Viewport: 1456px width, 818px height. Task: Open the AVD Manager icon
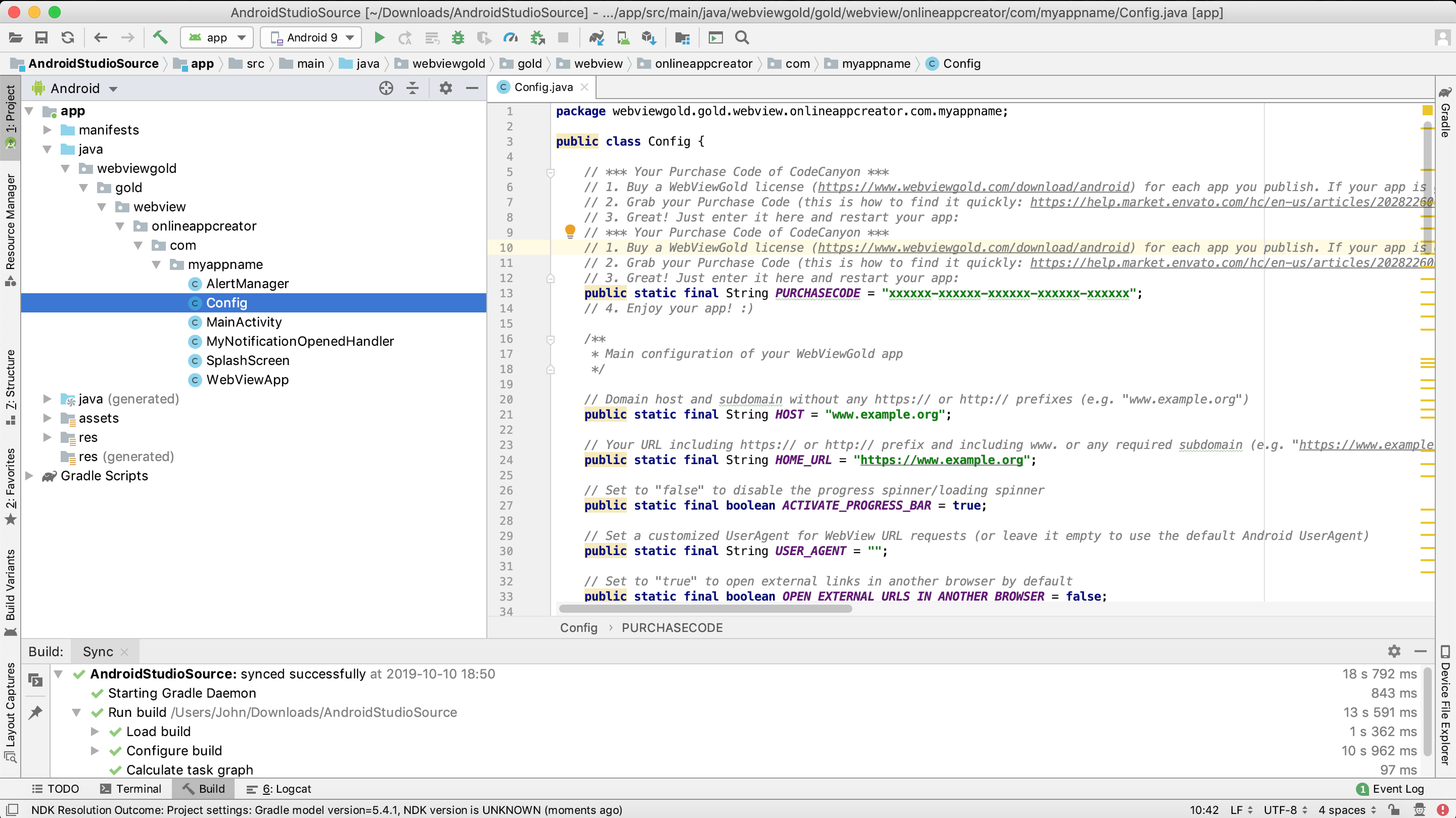tap(623, 38)
